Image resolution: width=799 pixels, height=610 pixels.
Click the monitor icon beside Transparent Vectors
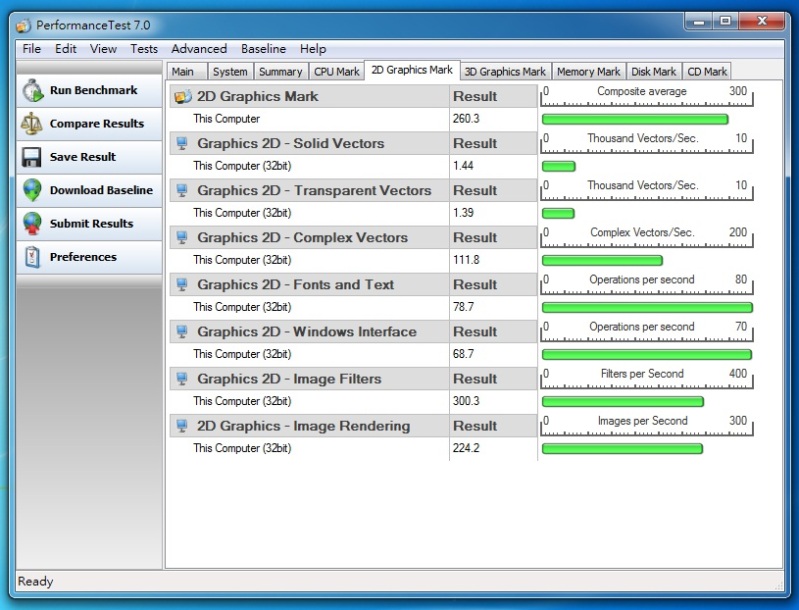[182, 191]
